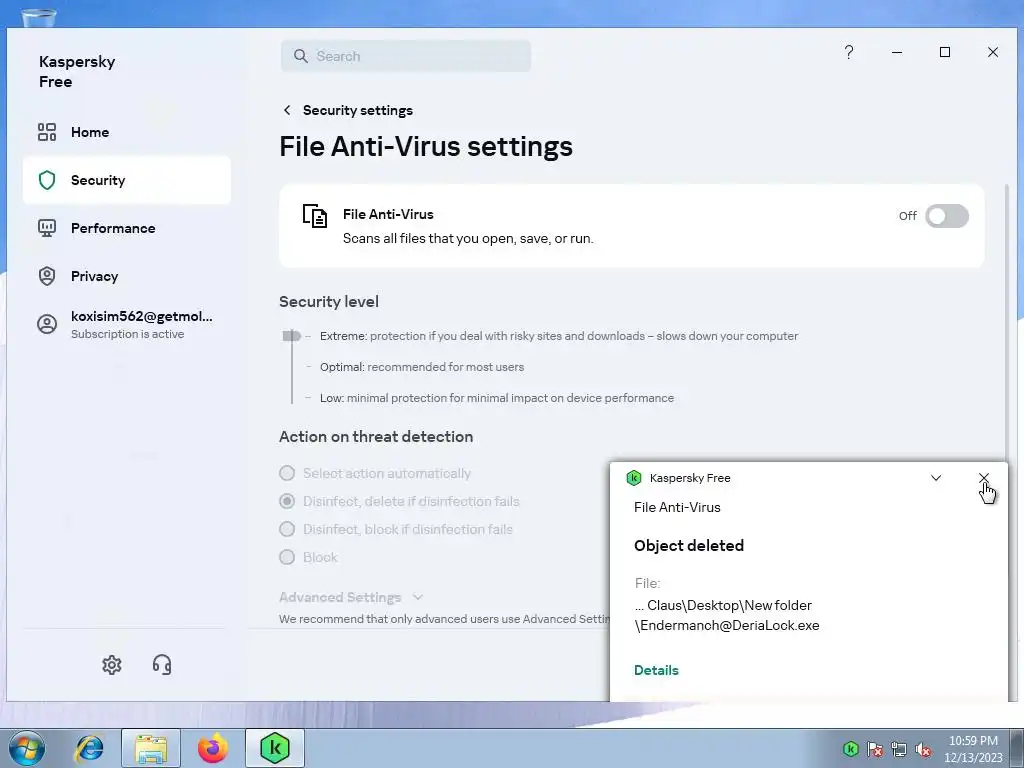Click the muted volume tray icon
The height and width of the screenshot is (768, 1024).
coord(923,748)
